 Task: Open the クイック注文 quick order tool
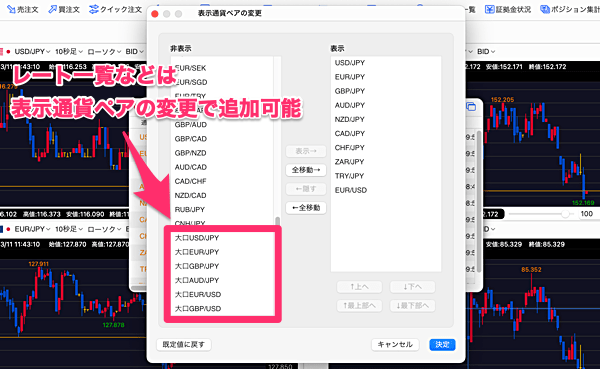115,9
